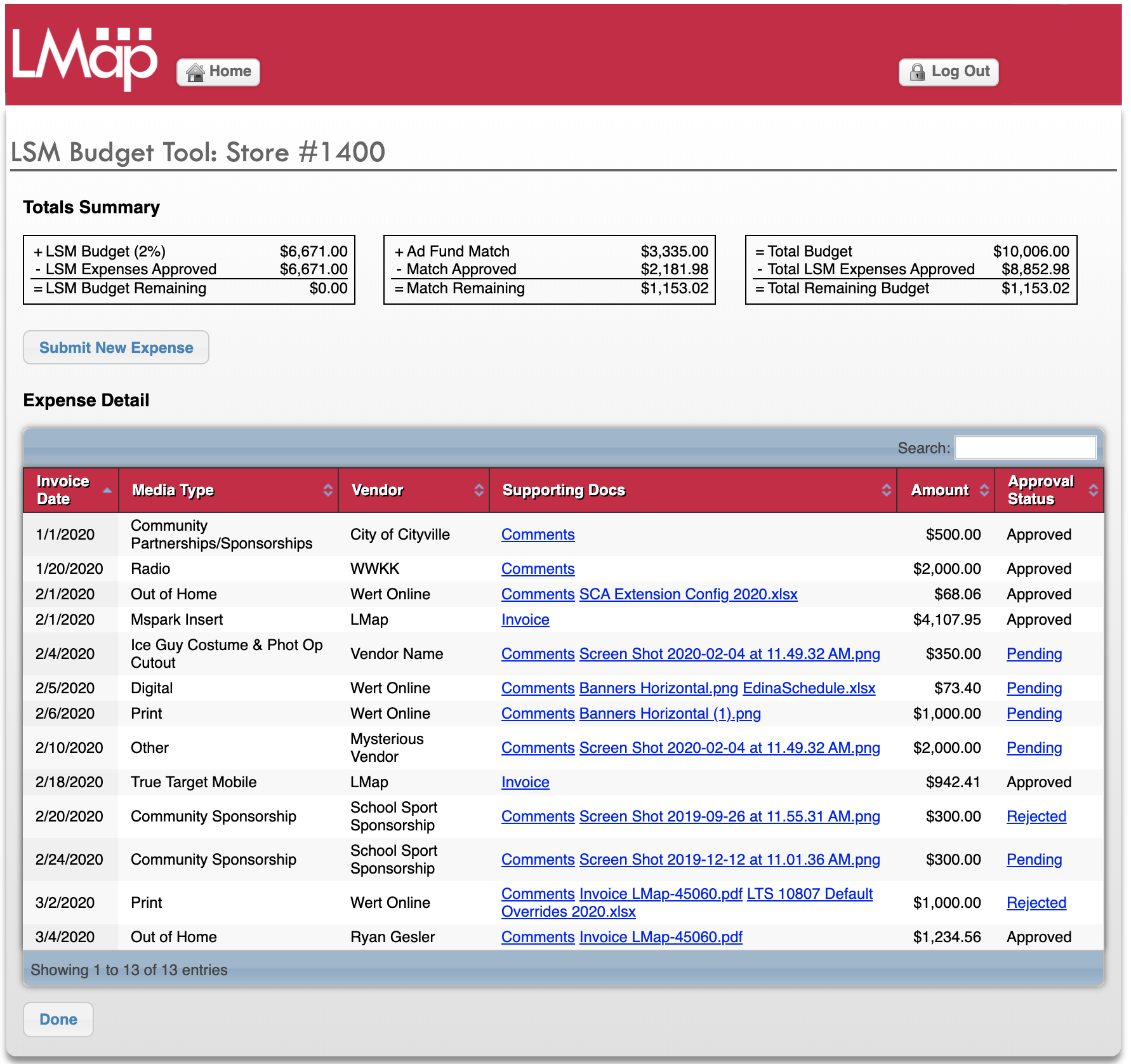Viewport: 1131px width, 1064px height.
Task: Open Screen Shot link in Ice Guy Costume row
Action: pos(729,654)
